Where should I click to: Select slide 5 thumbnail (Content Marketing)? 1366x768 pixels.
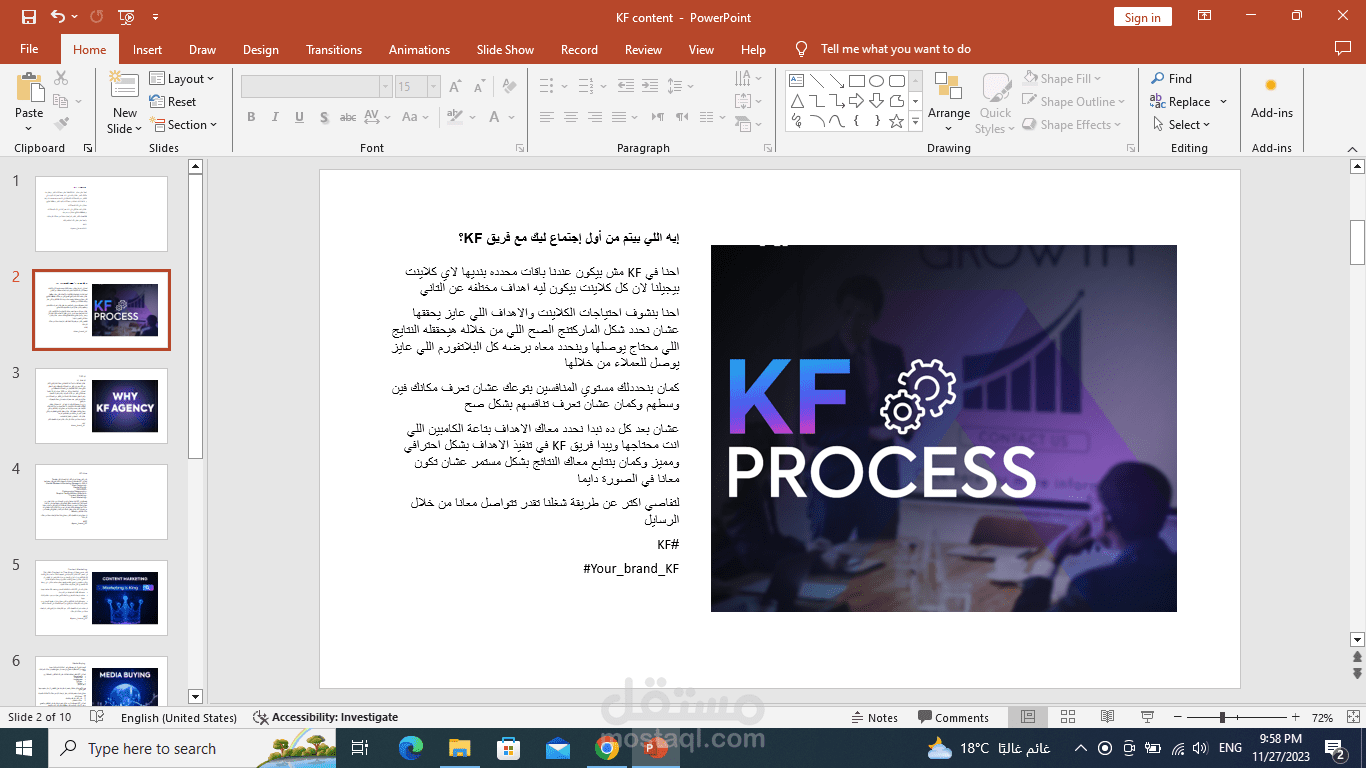point(101,597)
